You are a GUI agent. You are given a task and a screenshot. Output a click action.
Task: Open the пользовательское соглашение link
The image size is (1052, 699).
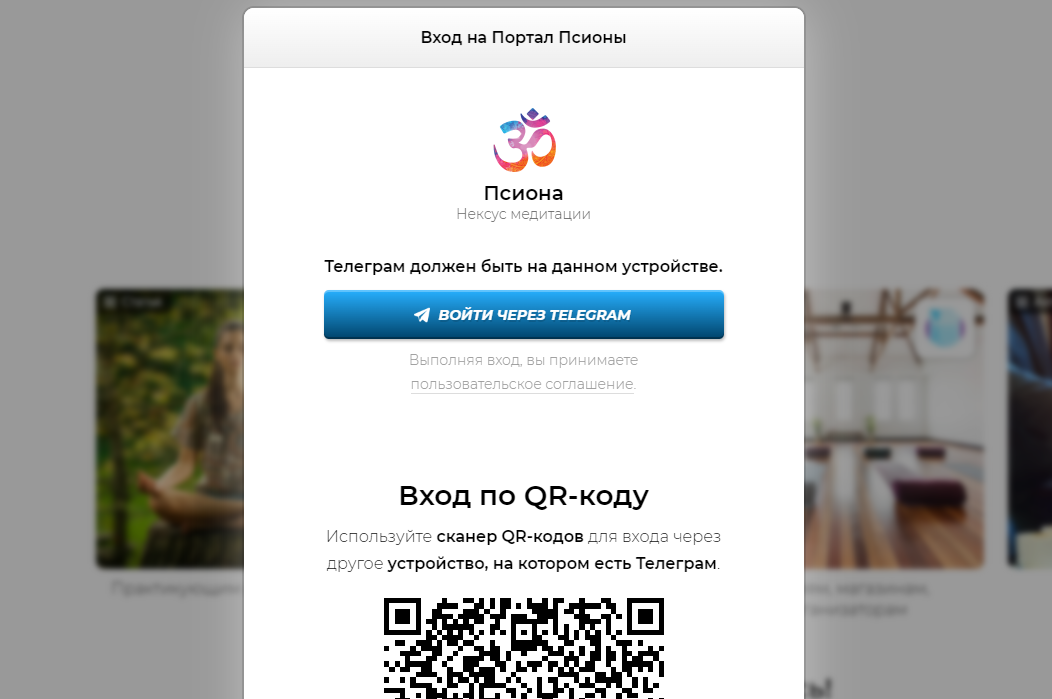[523, 384]
